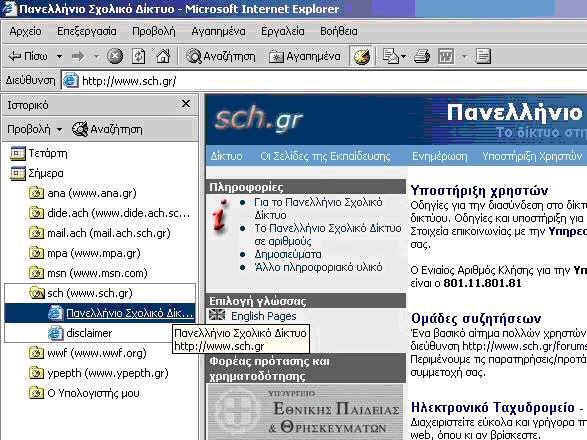Open the Υποστήριξη χρηστών heading link

(x=479, y=190)
